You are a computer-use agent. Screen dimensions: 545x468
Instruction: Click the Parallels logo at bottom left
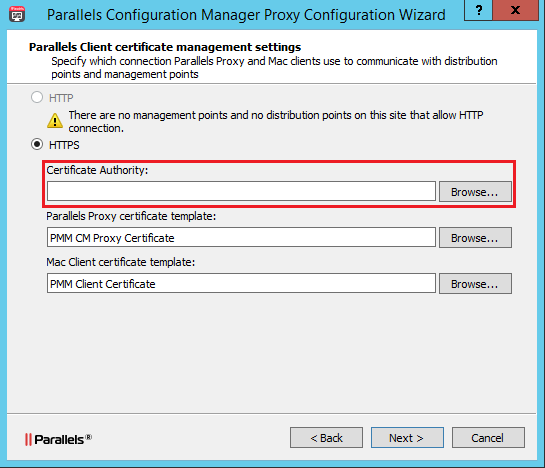coord(58,439)
